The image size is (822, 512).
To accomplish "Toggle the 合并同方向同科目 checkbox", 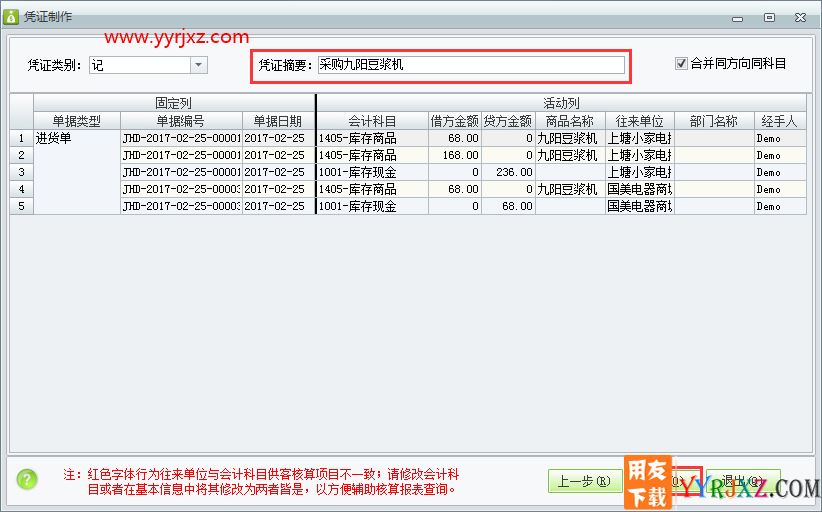I will [682, 63].
